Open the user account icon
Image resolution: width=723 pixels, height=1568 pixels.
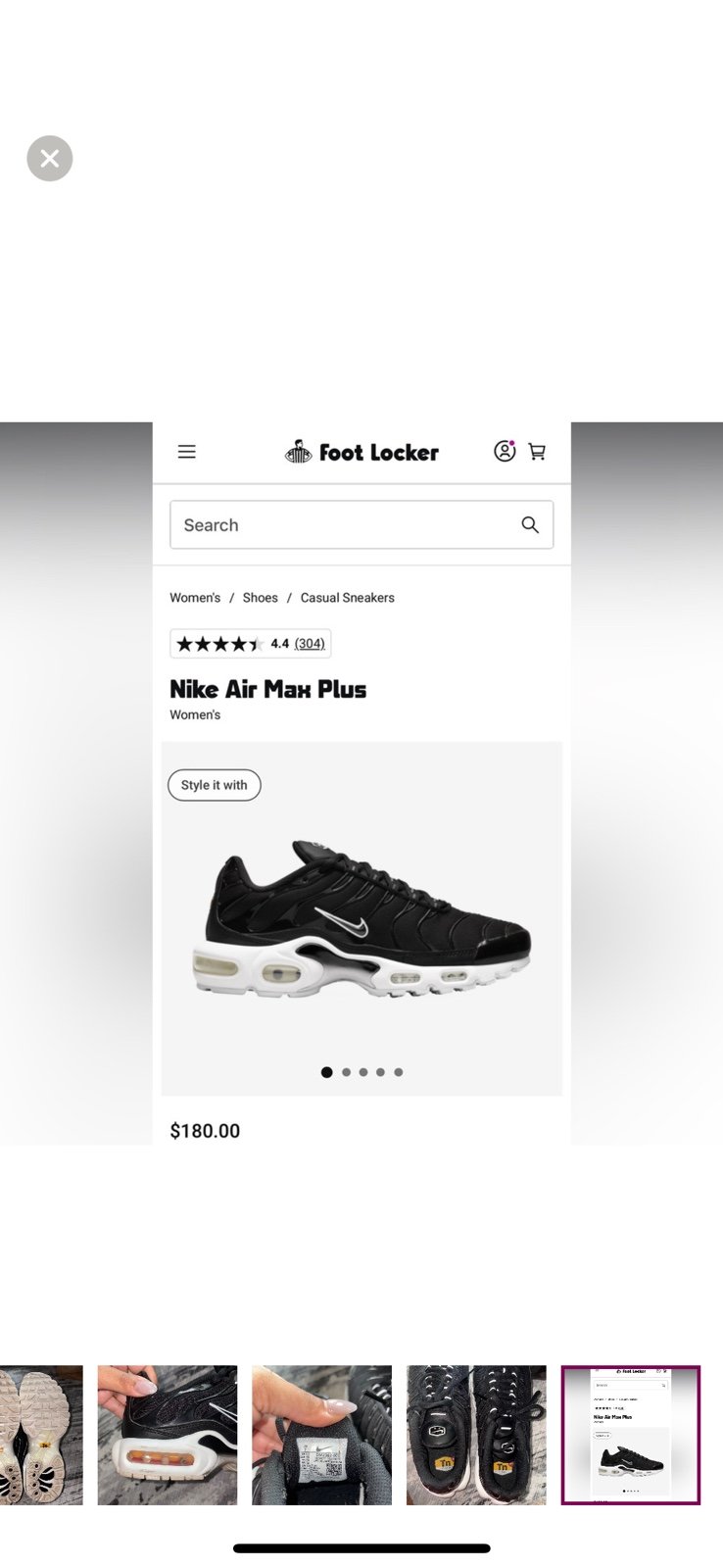point(505,451)
